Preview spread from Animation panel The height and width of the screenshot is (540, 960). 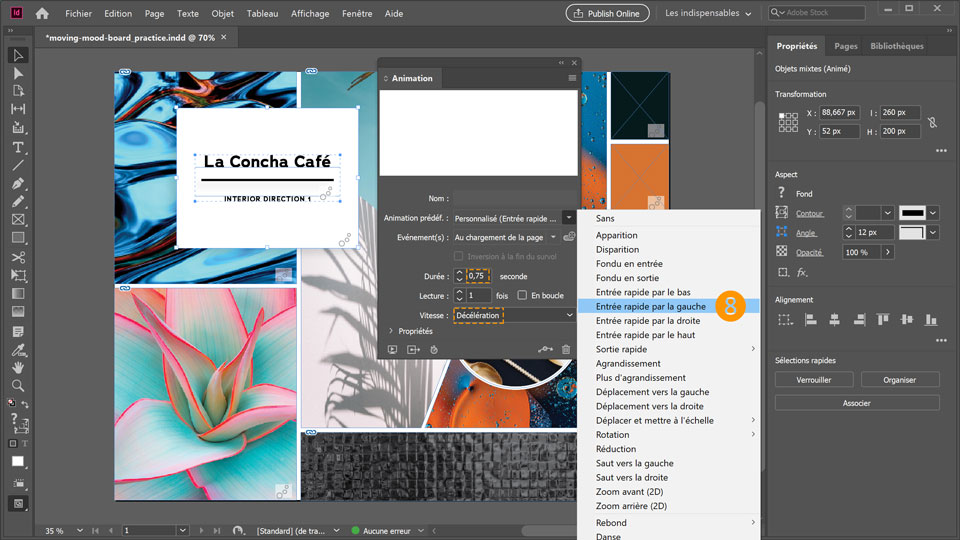click(392, 350)
